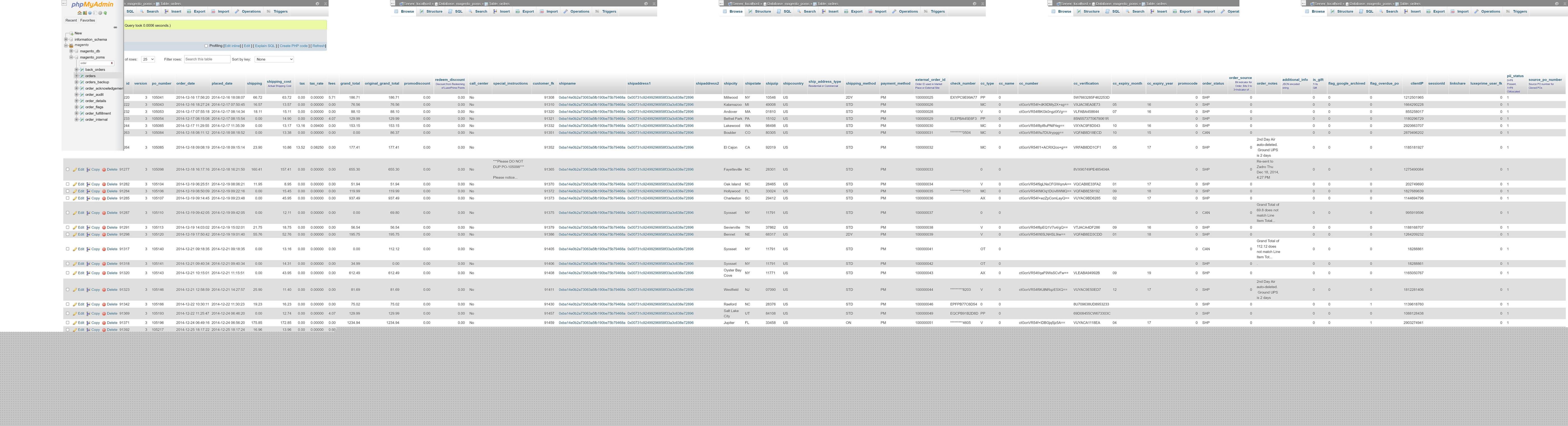Click the Edit pencil icon for row 91369
Image resolution: width=1568 pixels, height=426 pixels.
(x=75, y=314)
